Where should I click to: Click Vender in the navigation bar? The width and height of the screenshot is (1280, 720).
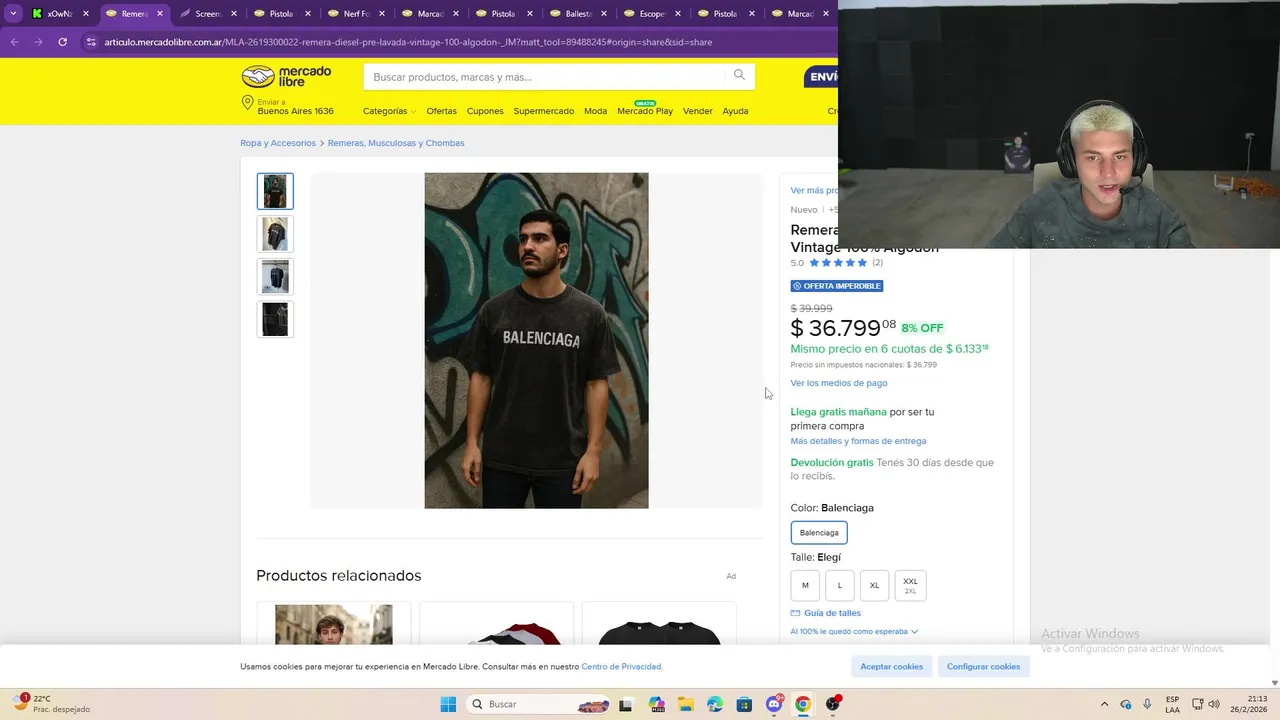coord(697,111)
